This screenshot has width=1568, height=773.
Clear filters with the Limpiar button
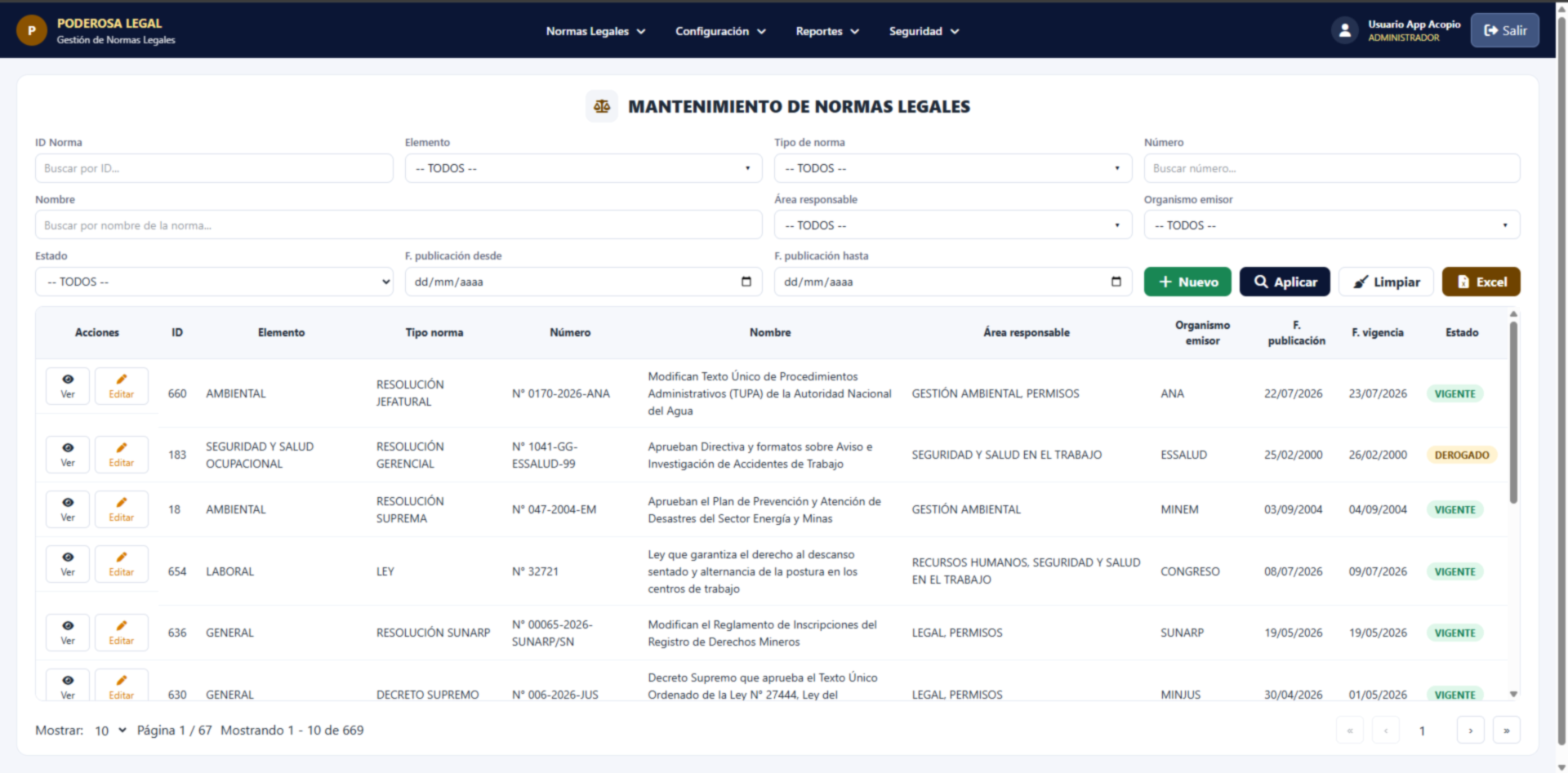pyautogui.click(x=1386, y=282)
